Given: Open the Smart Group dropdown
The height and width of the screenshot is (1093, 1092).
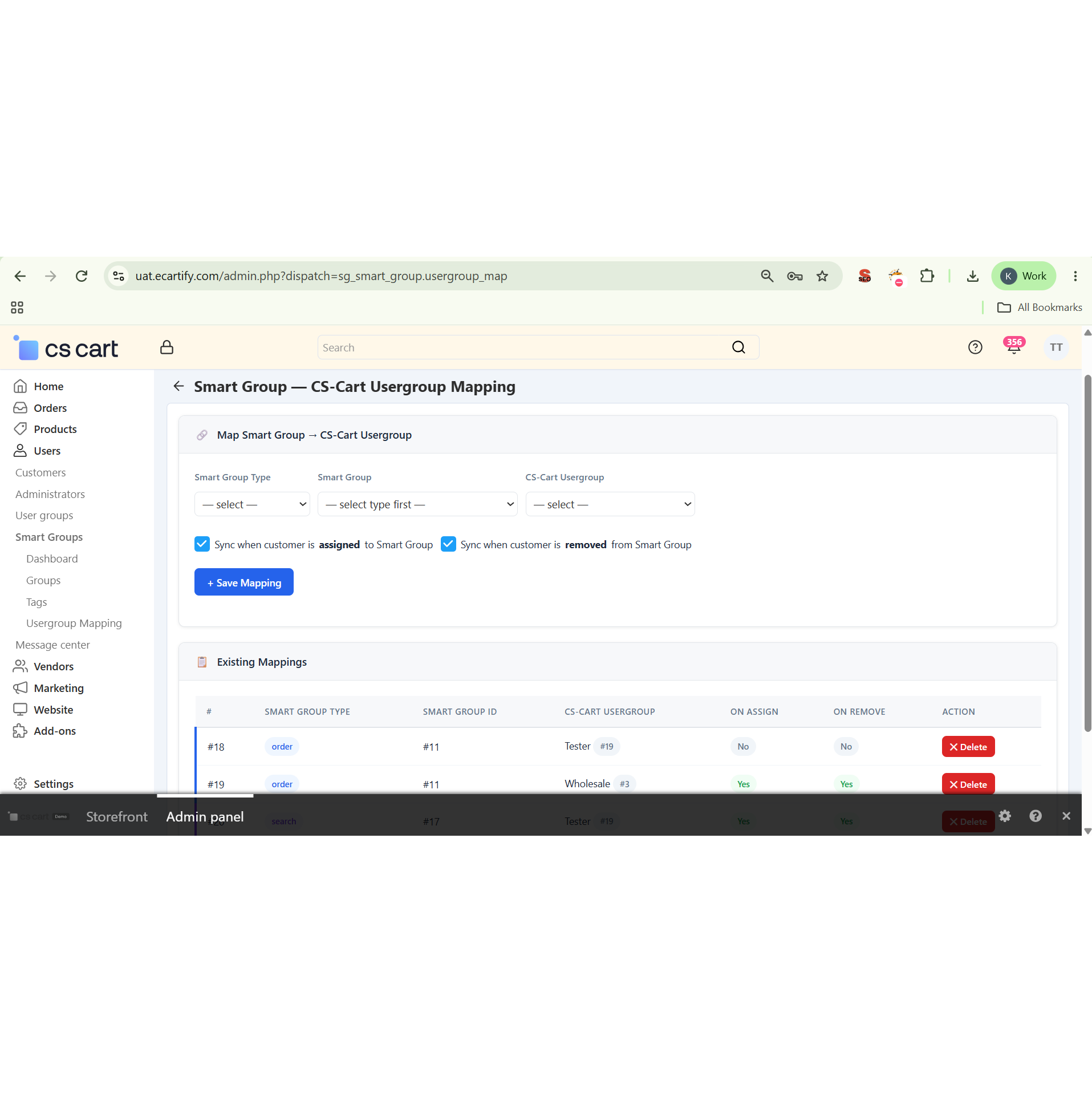Looking at the screenshot, I should (417, 504).
